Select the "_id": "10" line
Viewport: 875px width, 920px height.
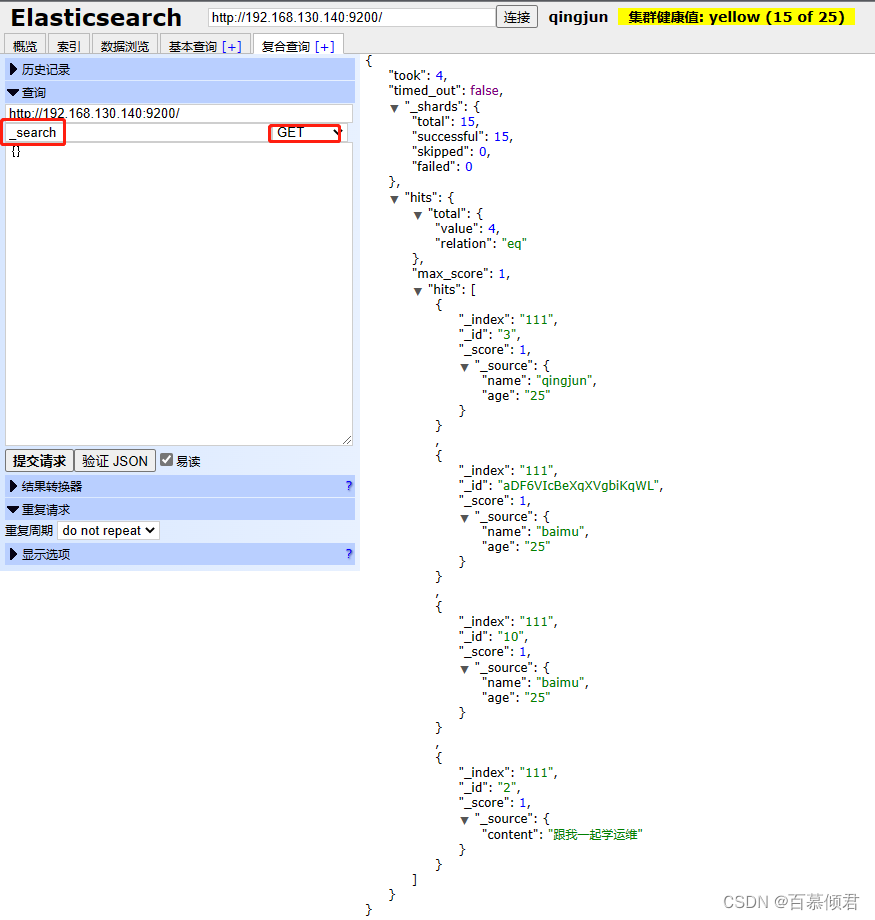pos(494,637)
